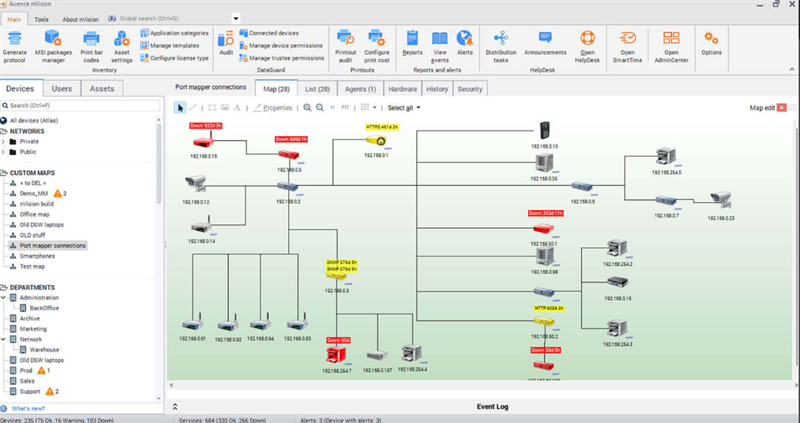Click Connected devices

pos(269,33)
